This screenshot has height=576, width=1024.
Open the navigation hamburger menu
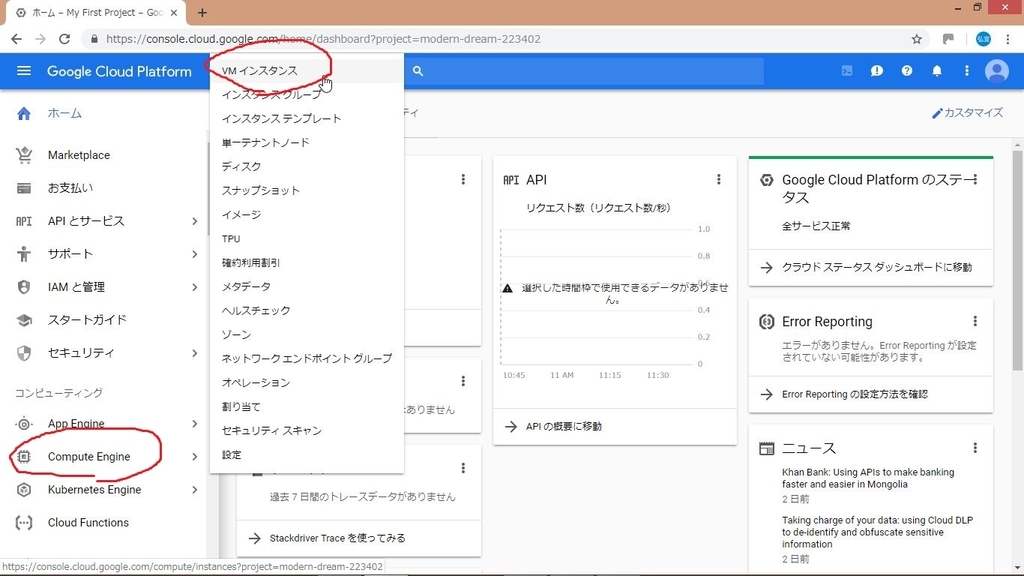24,71
